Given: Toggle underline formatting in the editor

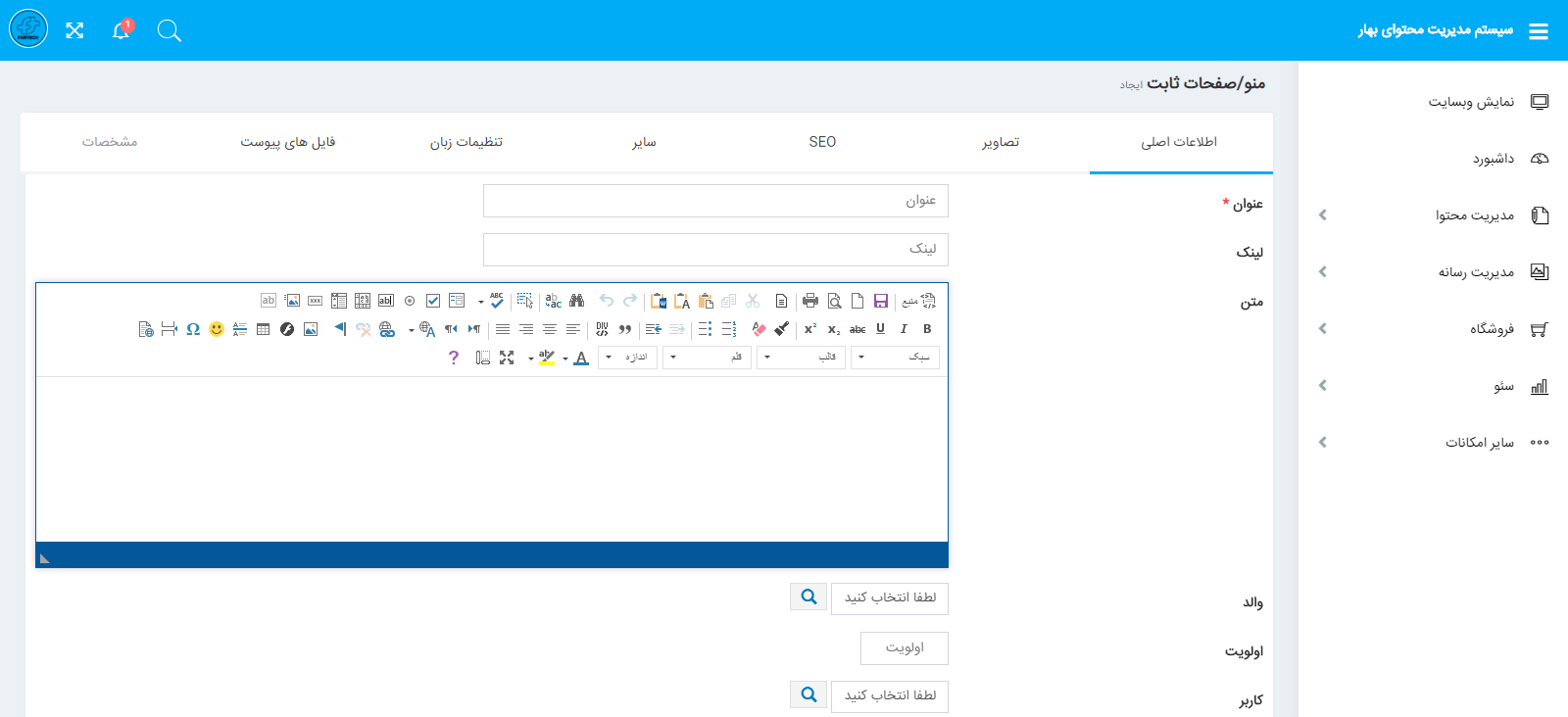Looking at the screenshot, I should pyautogui.click(x=880, y=329).
